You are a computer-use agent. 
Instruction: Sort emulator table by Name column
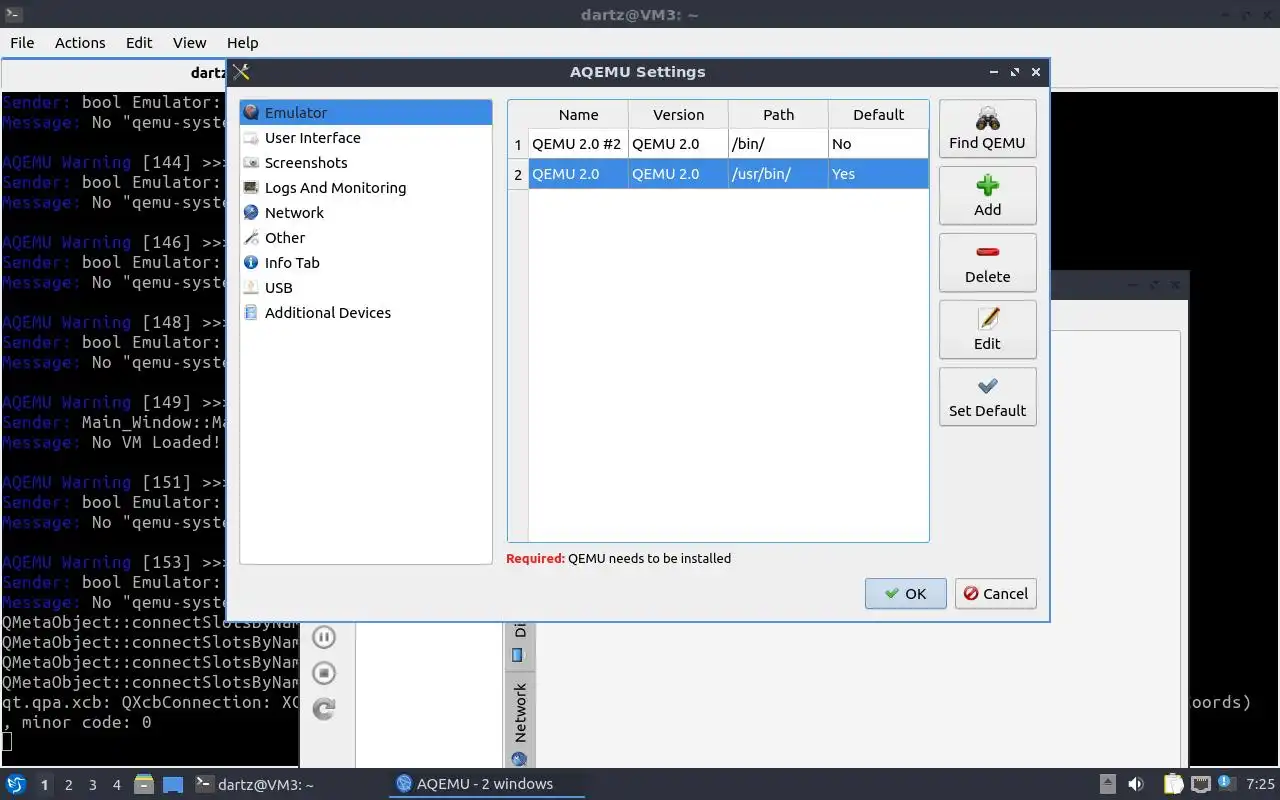click(578, 115)
